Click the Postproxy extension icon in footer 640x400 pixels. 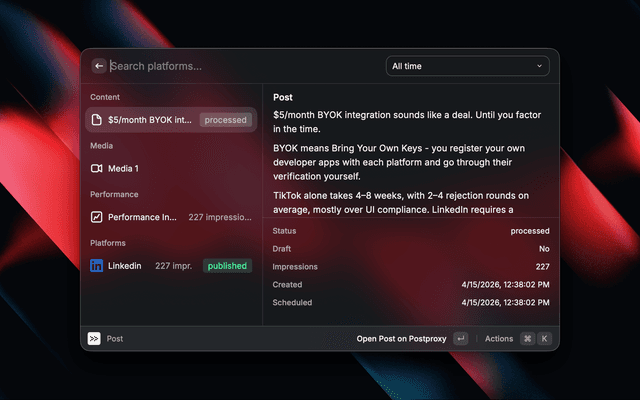pos(94,338)
